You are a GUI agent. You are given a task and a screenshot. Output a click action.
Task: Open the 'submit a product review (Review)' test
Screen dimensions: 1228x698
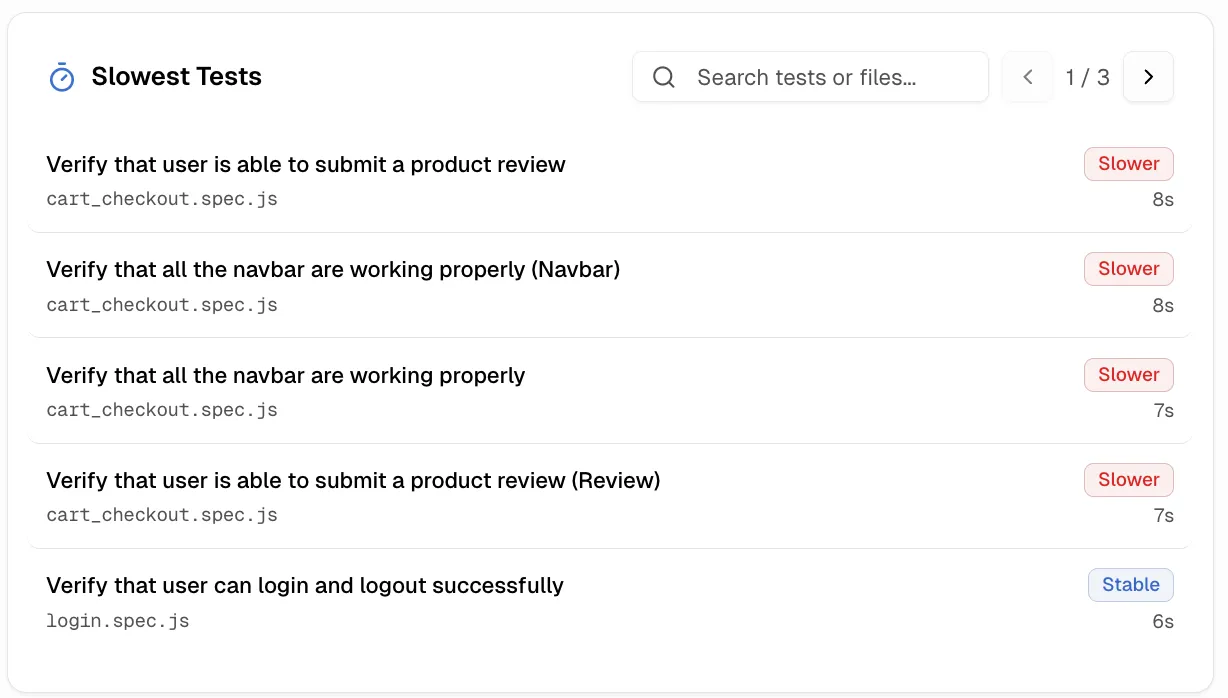[353, 480]
